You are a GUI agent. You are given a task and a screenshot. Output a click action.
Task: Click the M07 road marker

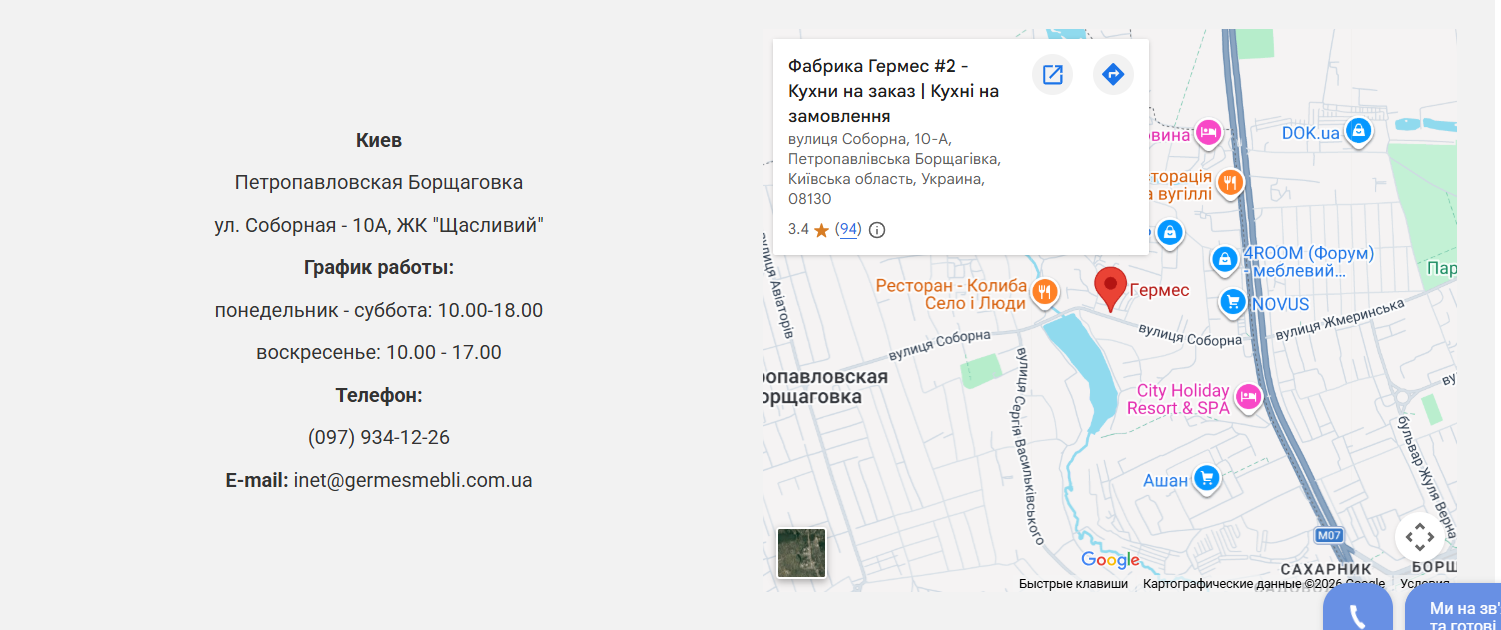[1329, 535]
